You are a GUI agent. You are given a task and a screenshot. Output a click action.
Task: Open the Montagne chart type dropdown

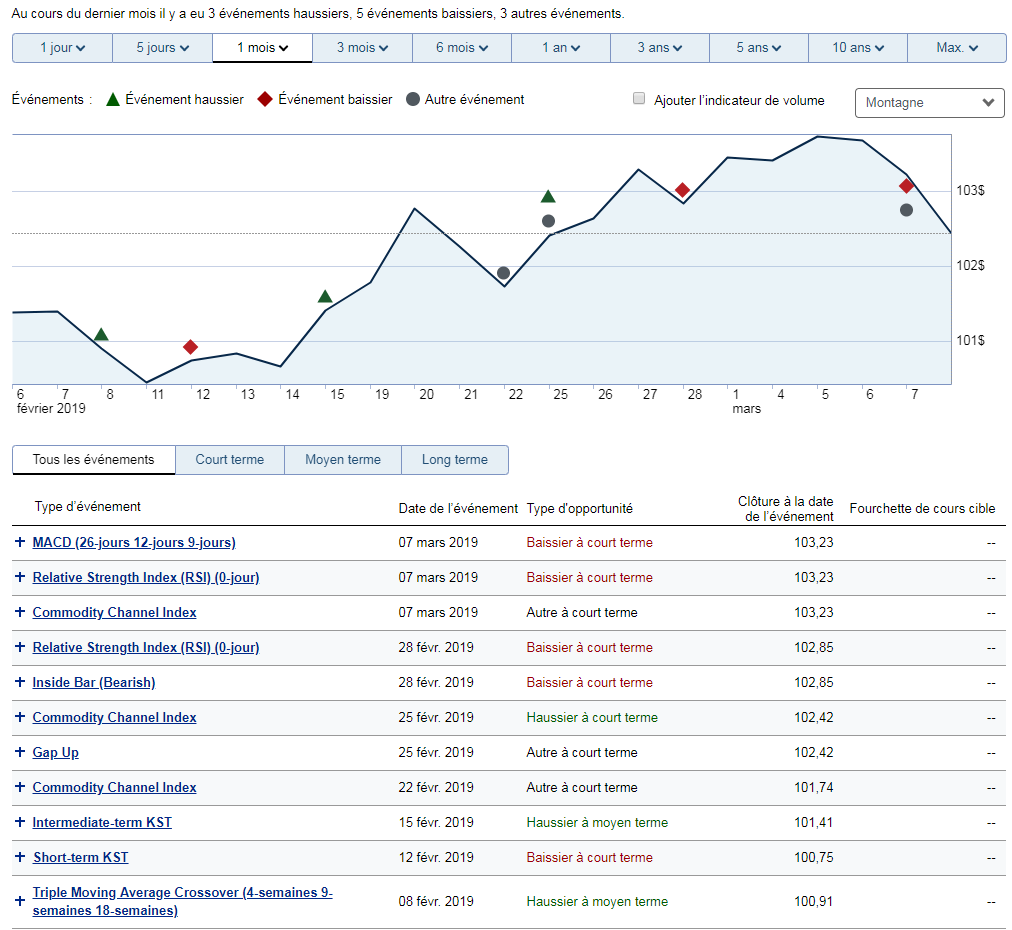(x=929, y=103)
